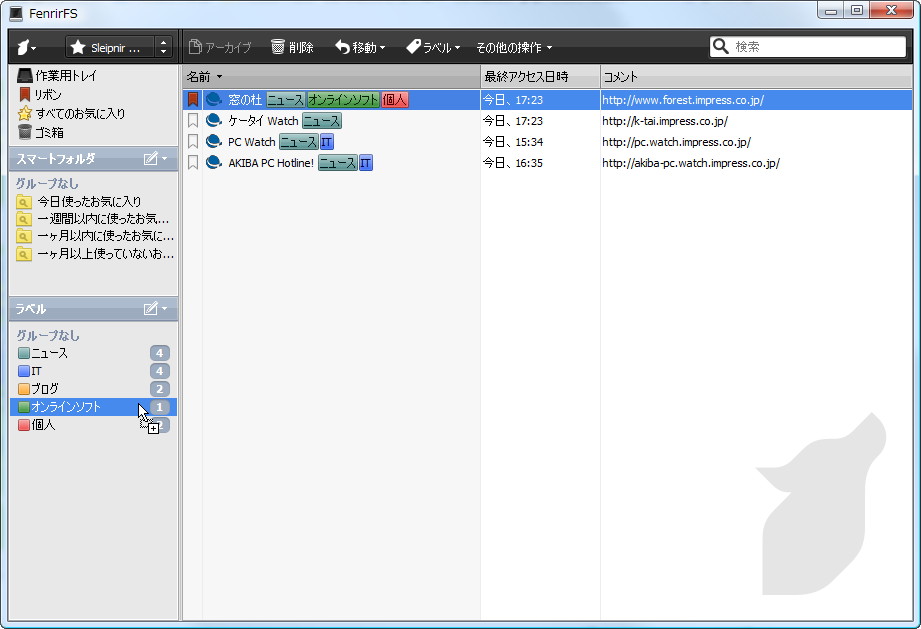Click the ニュース tag on 窓の杜 row
The image size is (921, 629).
click(285, 100)
